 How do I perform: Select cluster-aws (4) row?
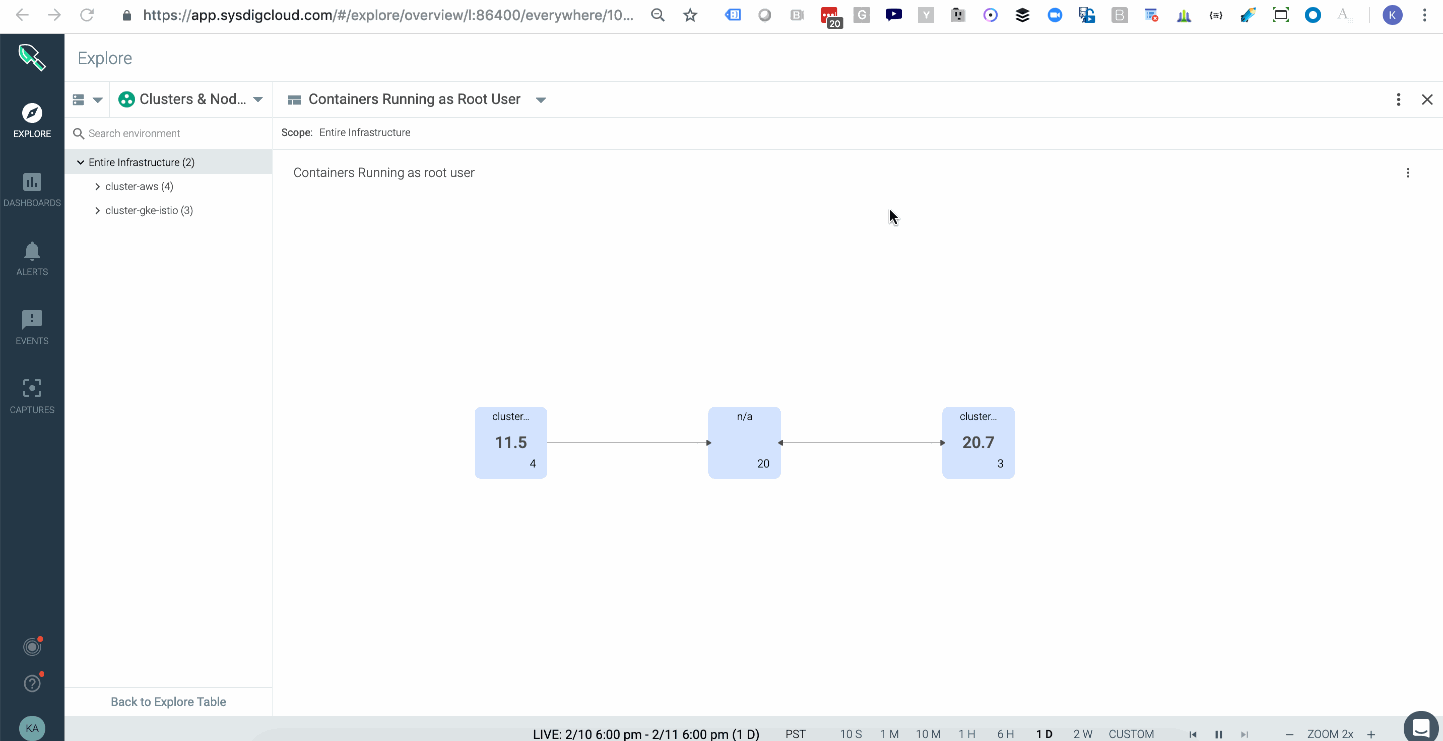(168, 186)
